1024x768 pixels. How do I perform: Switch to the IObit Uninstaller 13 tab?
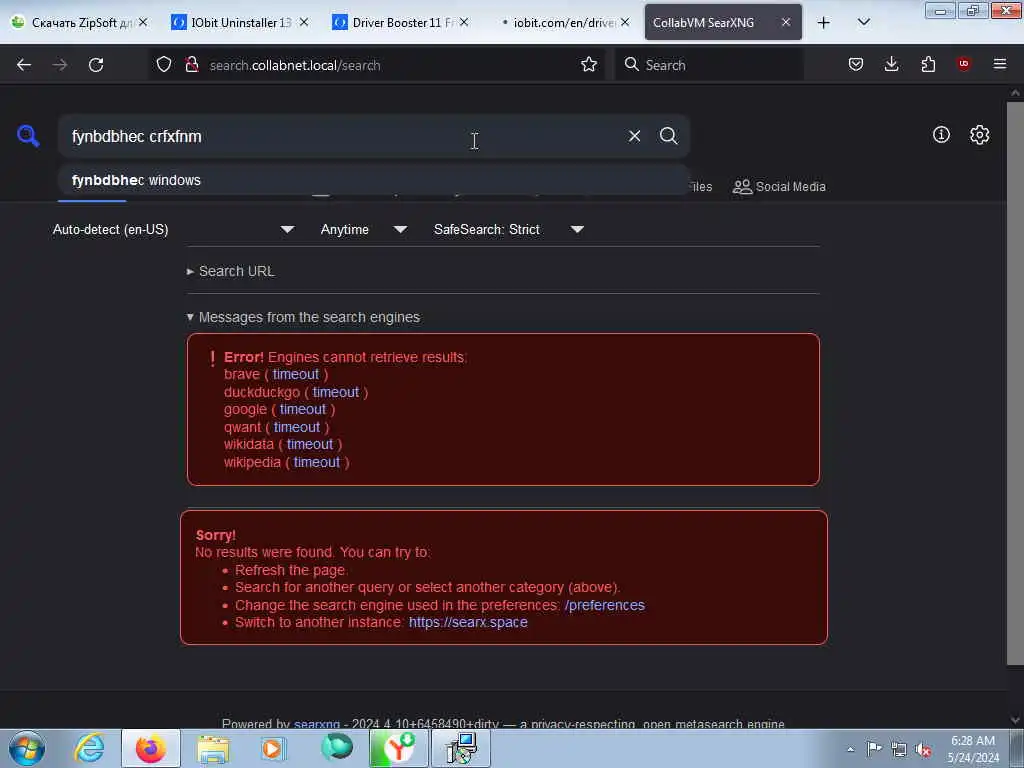(240, 22)
